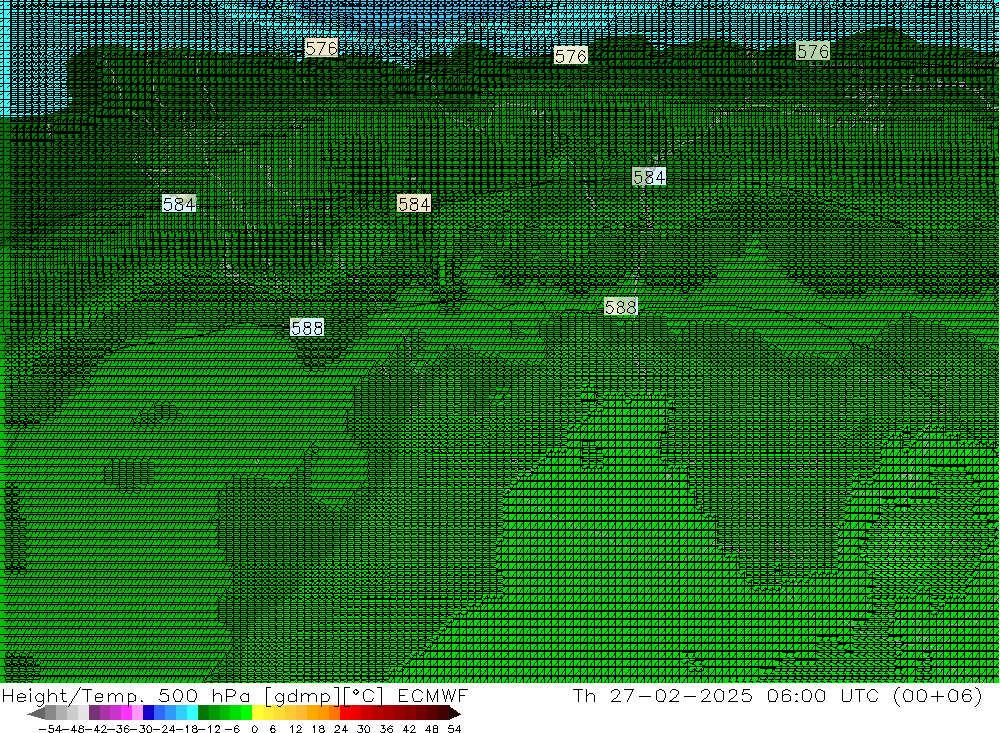Click the 588 contour label with pale green background
The width and height of the screenshot is (1000, 733).
point(621,307)
